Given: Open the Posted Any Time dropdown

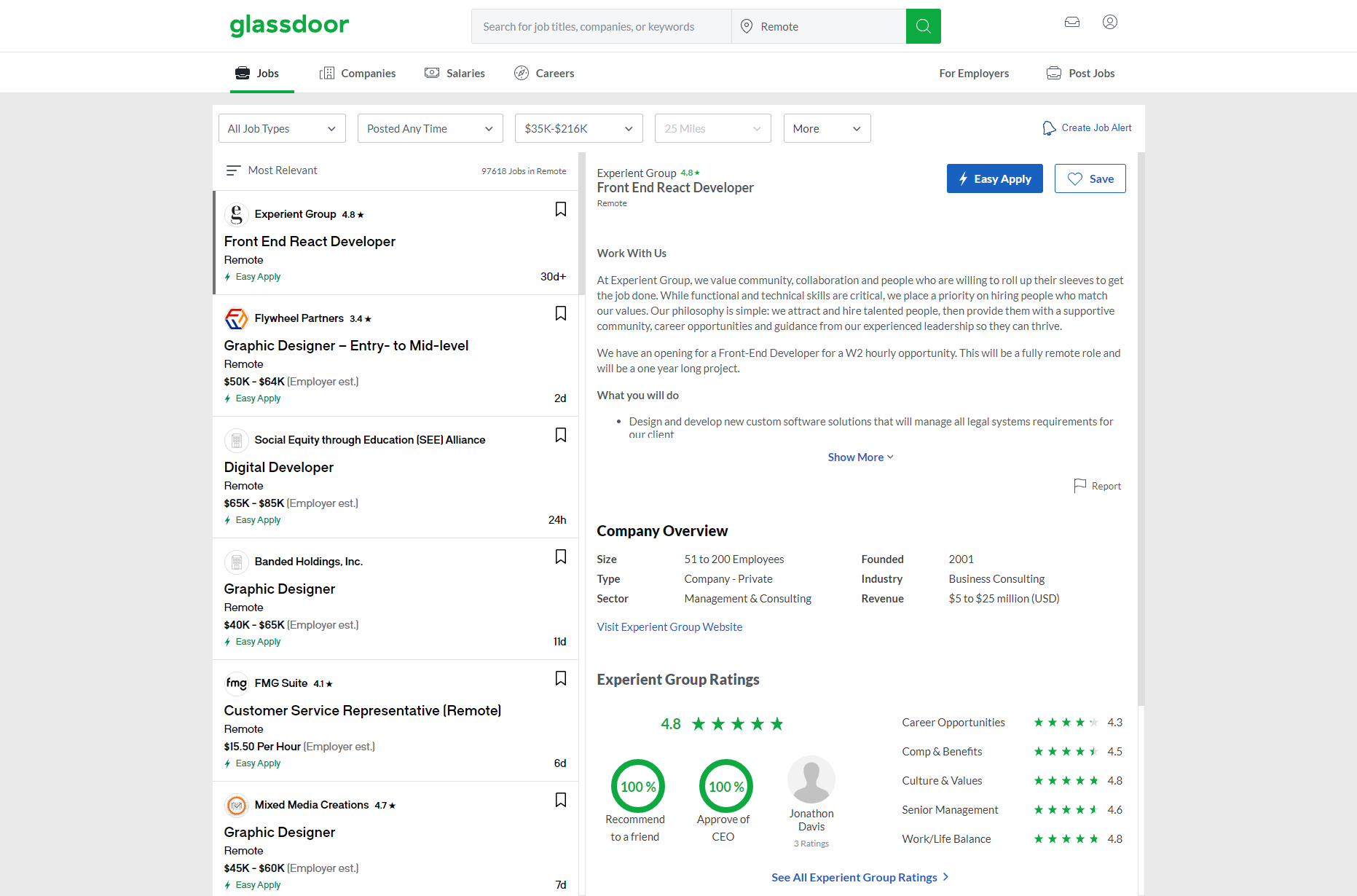Looking at the screenshot, I should [430, 128].
